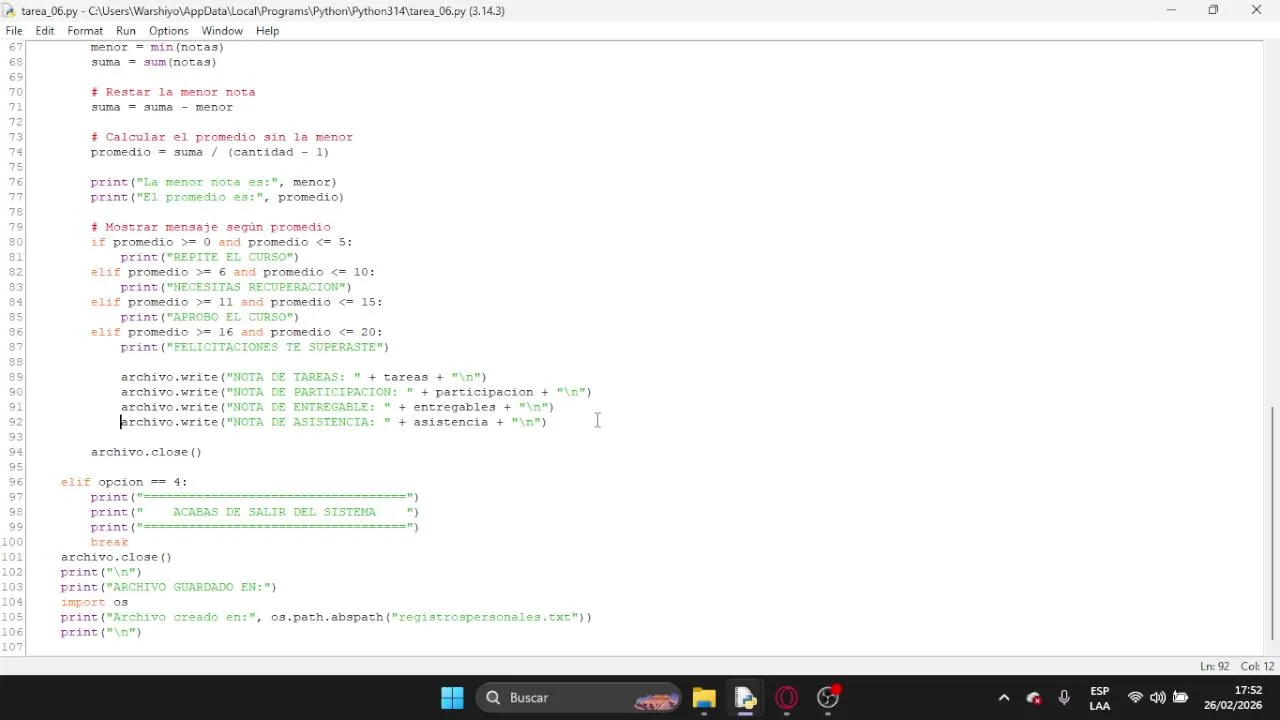Click the search highlight picture in Buscar
The image size is (1280, 720).
pyautogui.click(x=656, y=699)
